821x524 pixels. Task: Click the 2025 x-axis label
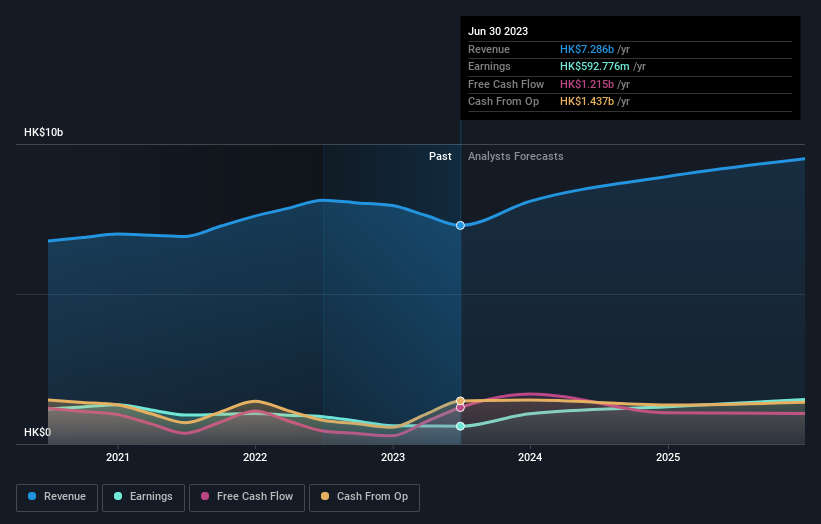coord(668,458)
